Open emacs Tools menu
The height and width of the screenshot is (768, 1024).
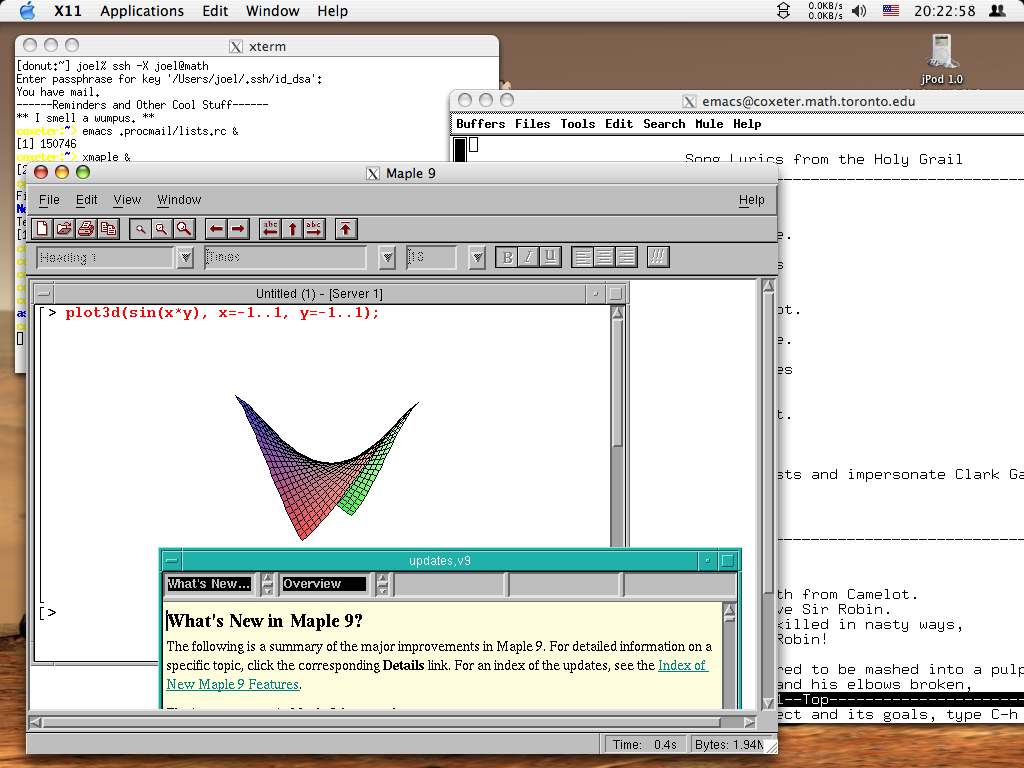coord(577,124)
